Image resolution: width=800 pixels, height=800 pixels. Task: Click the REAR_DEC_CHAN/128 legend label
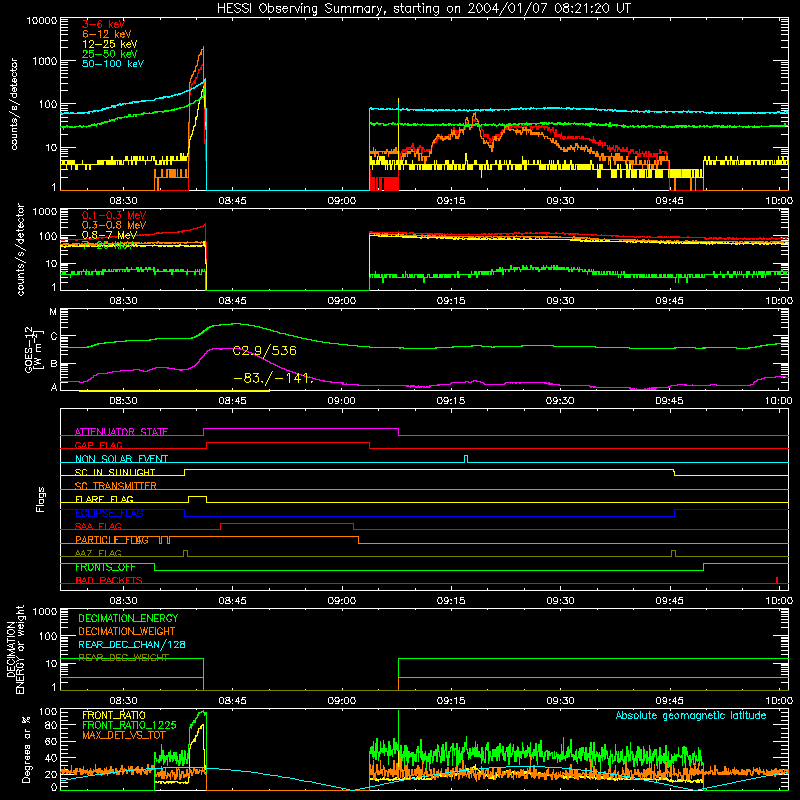click(132, 645)
